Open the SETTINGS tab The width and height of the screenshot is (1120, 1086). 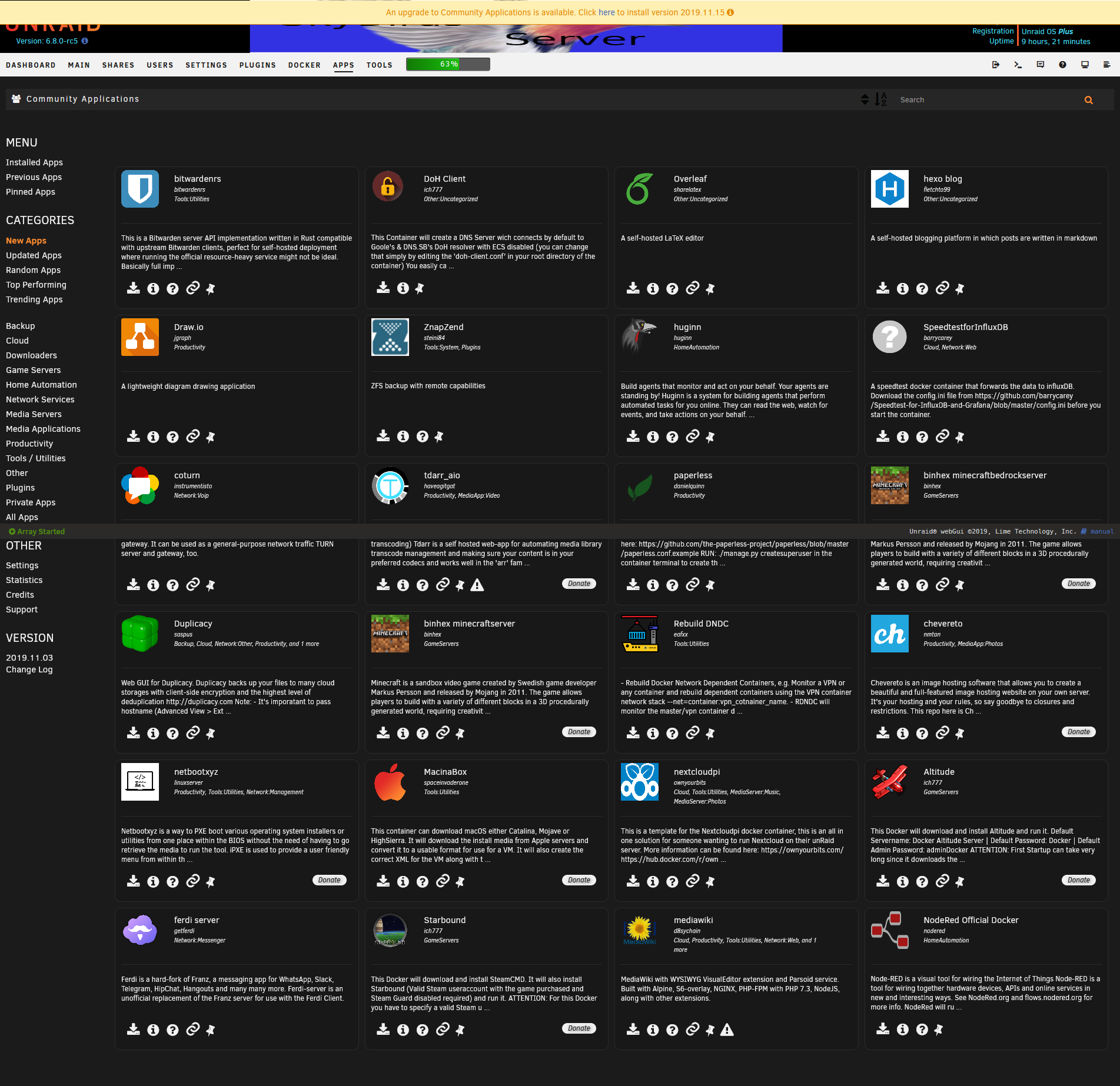click(x=206, y=65)
